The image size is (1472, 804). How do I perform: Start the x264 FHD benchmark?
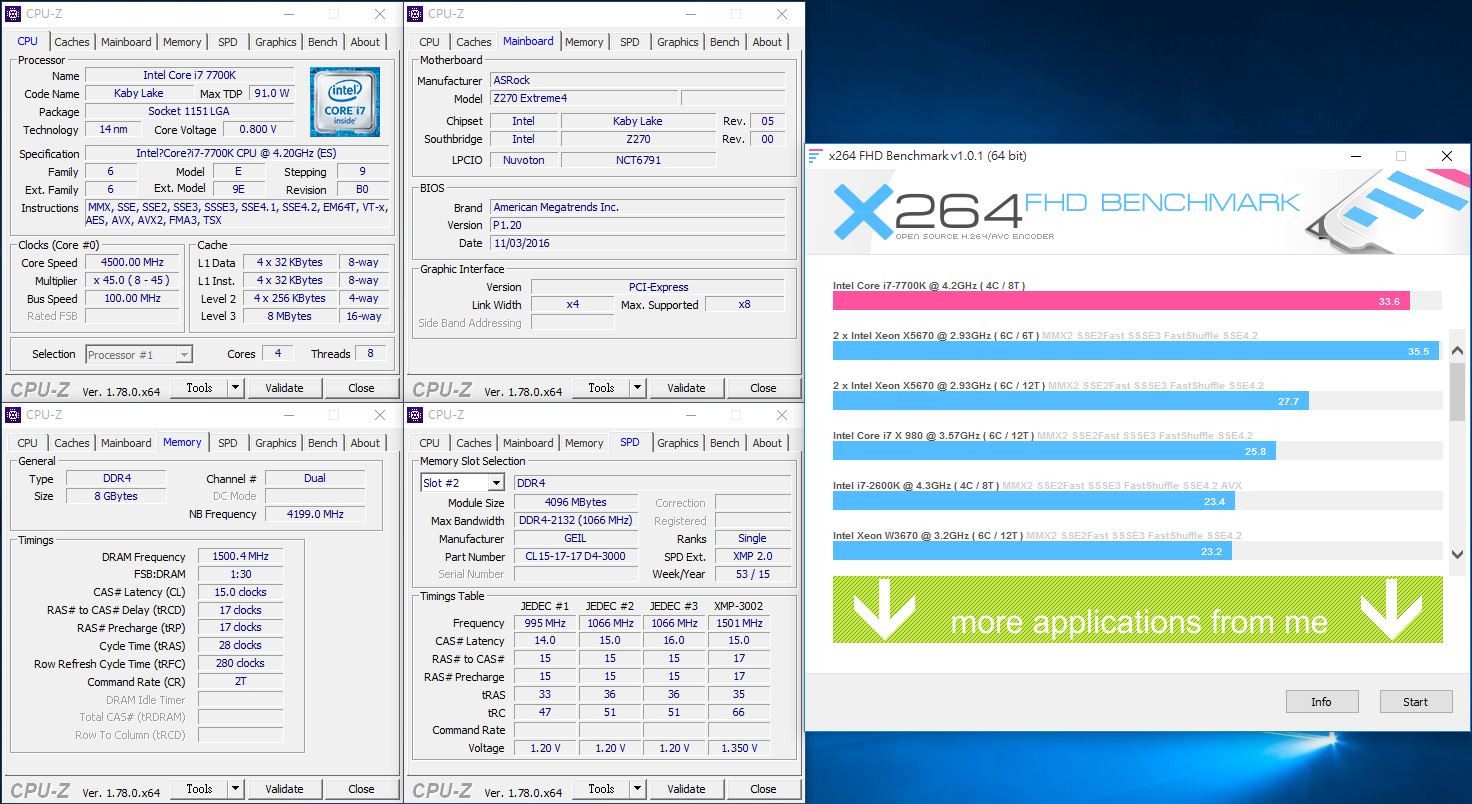click(x=1415, y=702)
